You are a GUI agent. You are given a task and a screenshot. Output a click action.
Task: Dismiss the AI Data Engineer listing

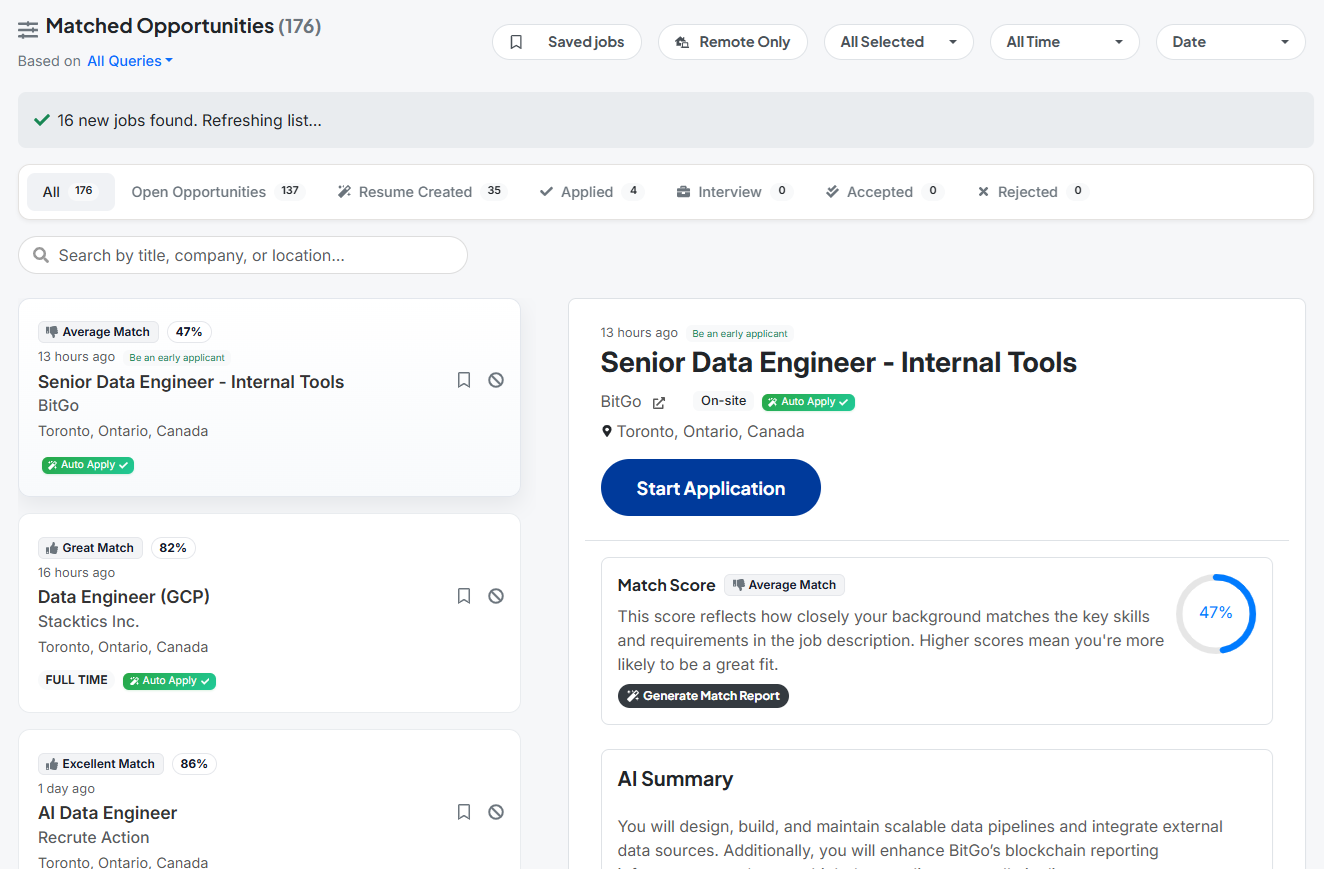tap(496, 812)
